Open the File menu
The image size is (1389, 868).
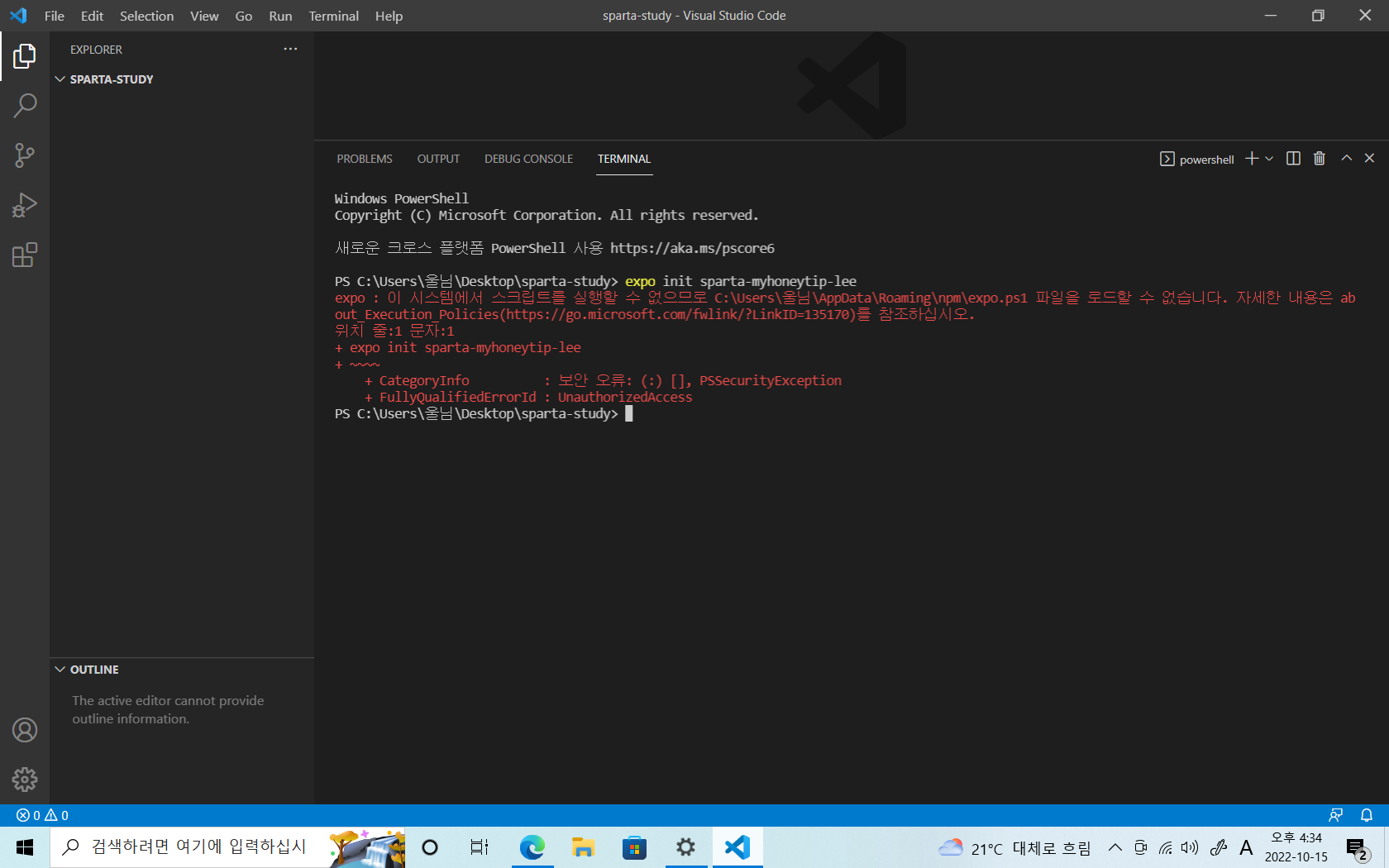[x=55, y=16]
